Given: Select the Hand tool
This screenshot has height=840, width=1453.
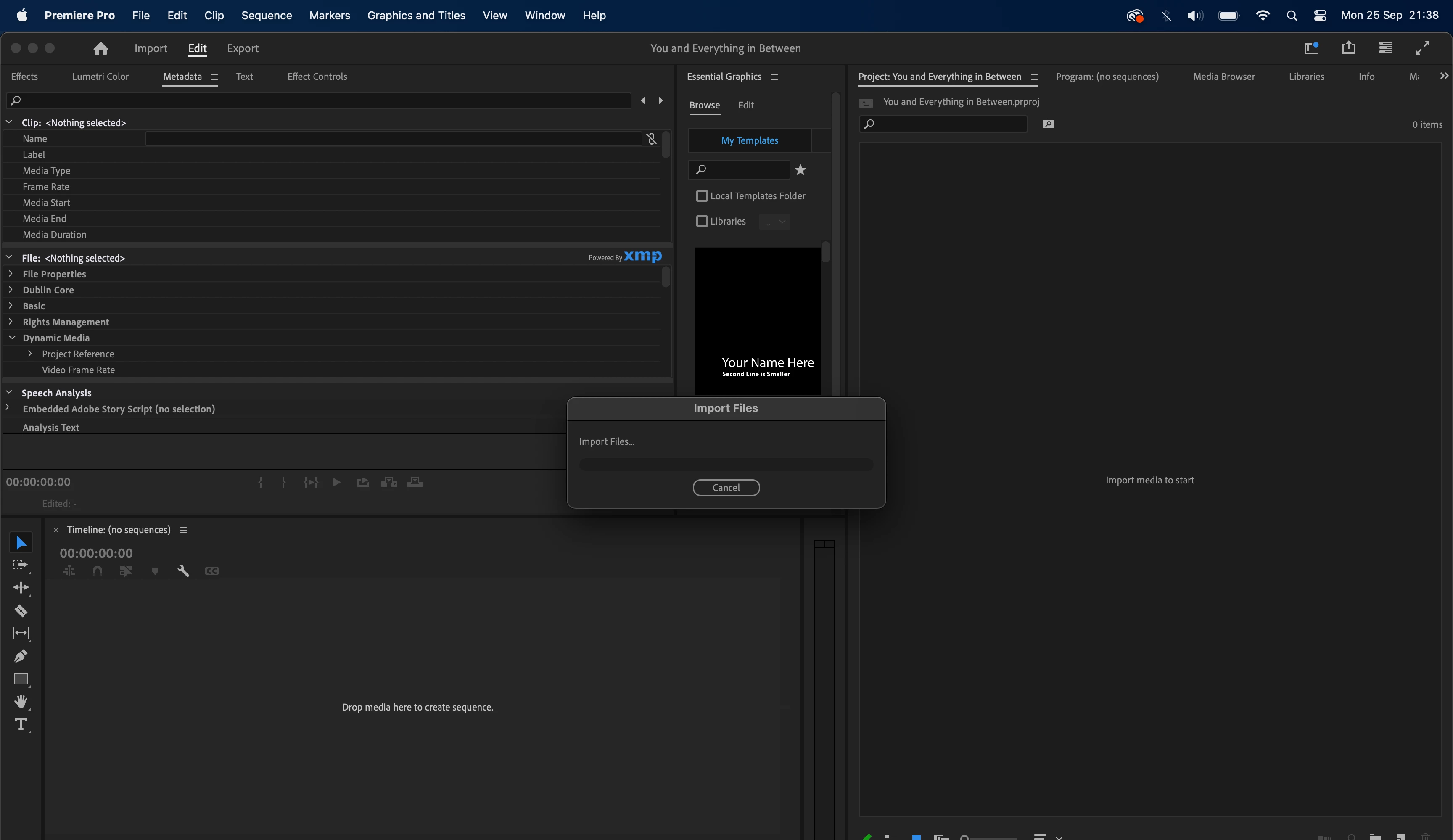Looking at the screenshot, I should 21,701.
